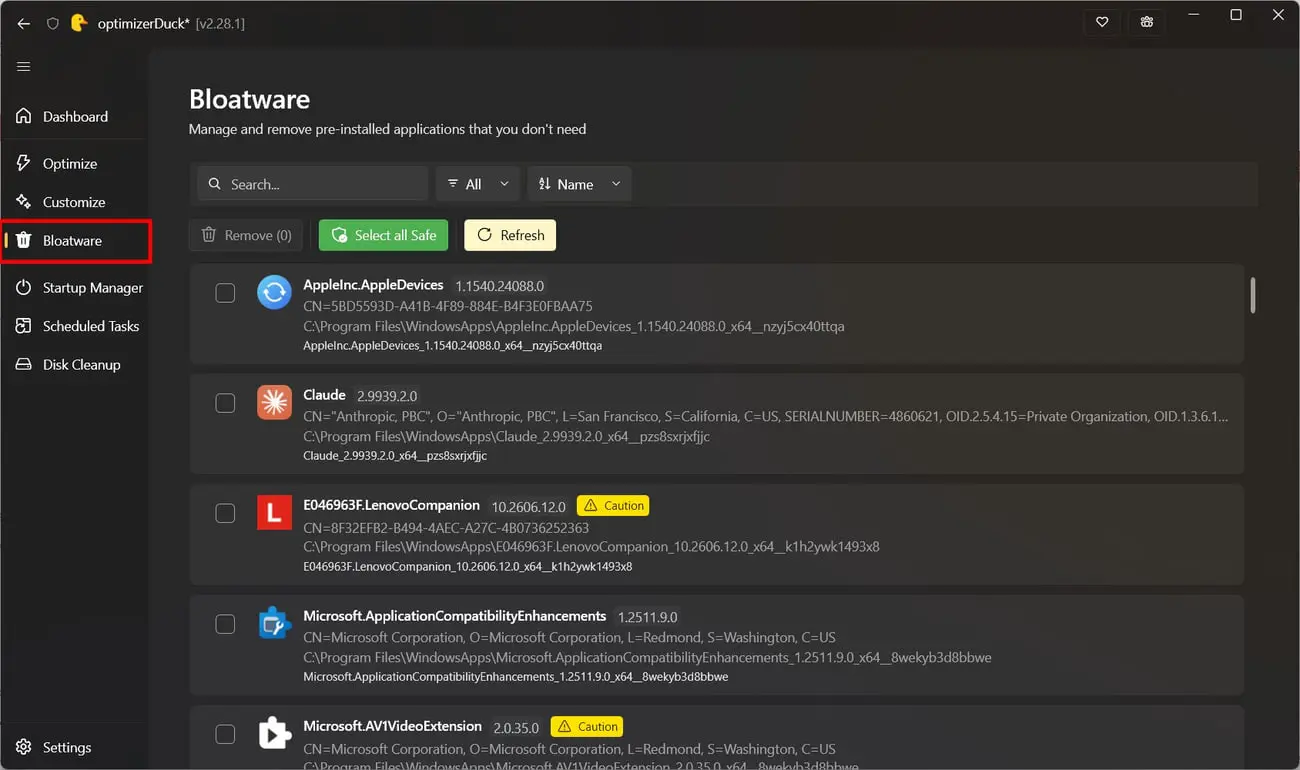Open Scheduled Tasks
Screen dimensions: 1300x770
click(x=75, y=326)
